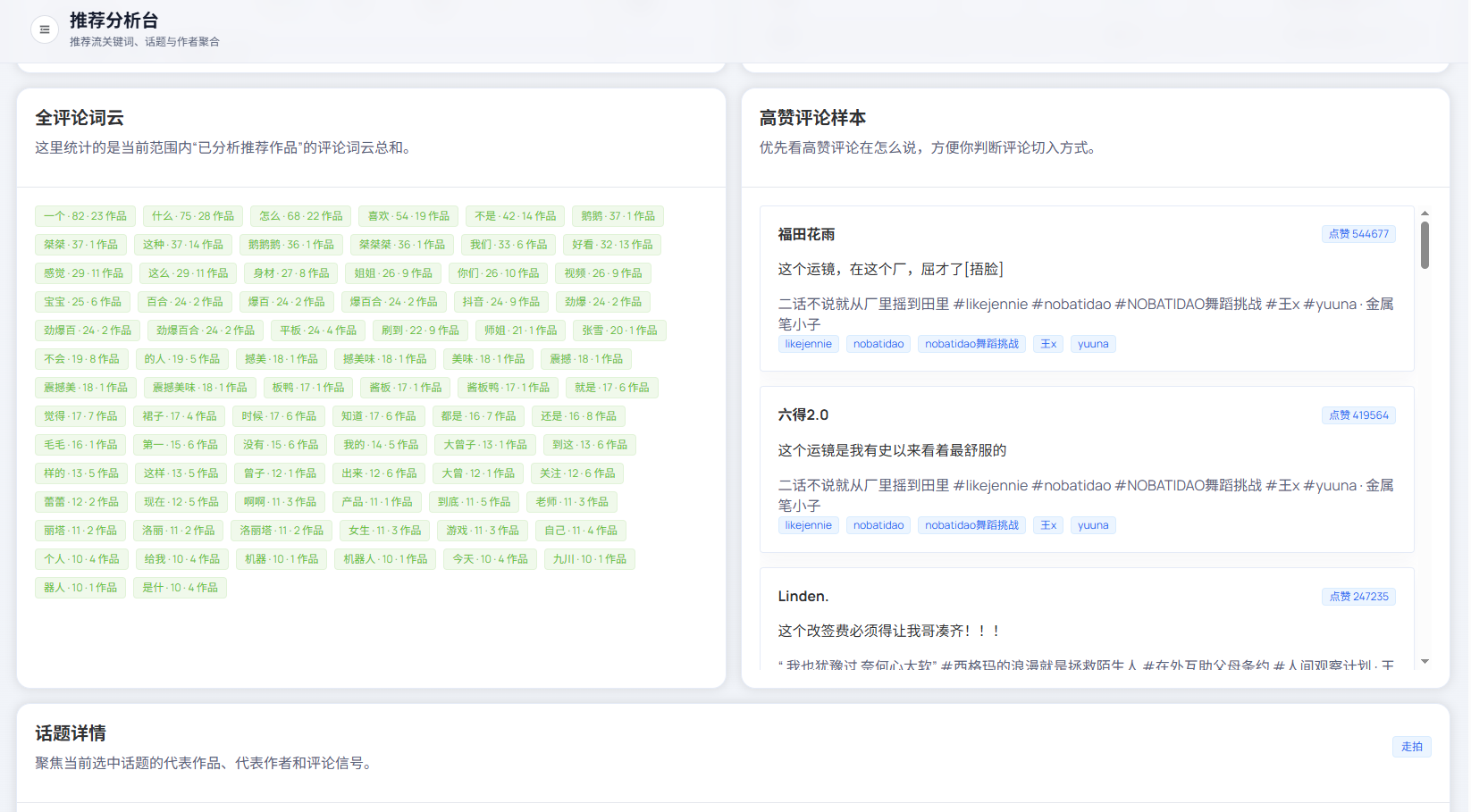Click the word tag 没有·15·6作品
This screenshot has height=812, width=1471.
(281, 445)
